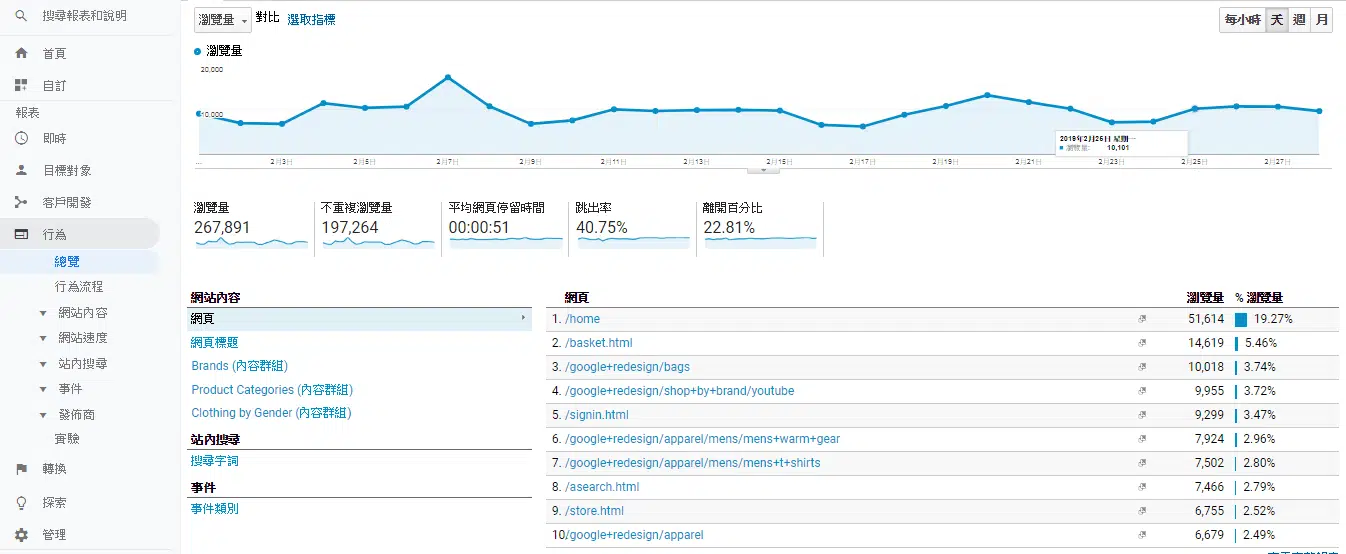Click 事件類別 link
Viewport: 1346px width, 554px height.
tap(215, 509)
